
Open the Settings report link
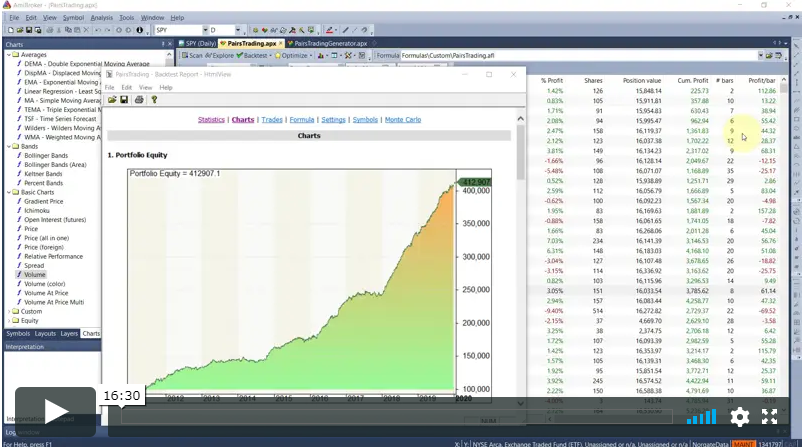333,120
